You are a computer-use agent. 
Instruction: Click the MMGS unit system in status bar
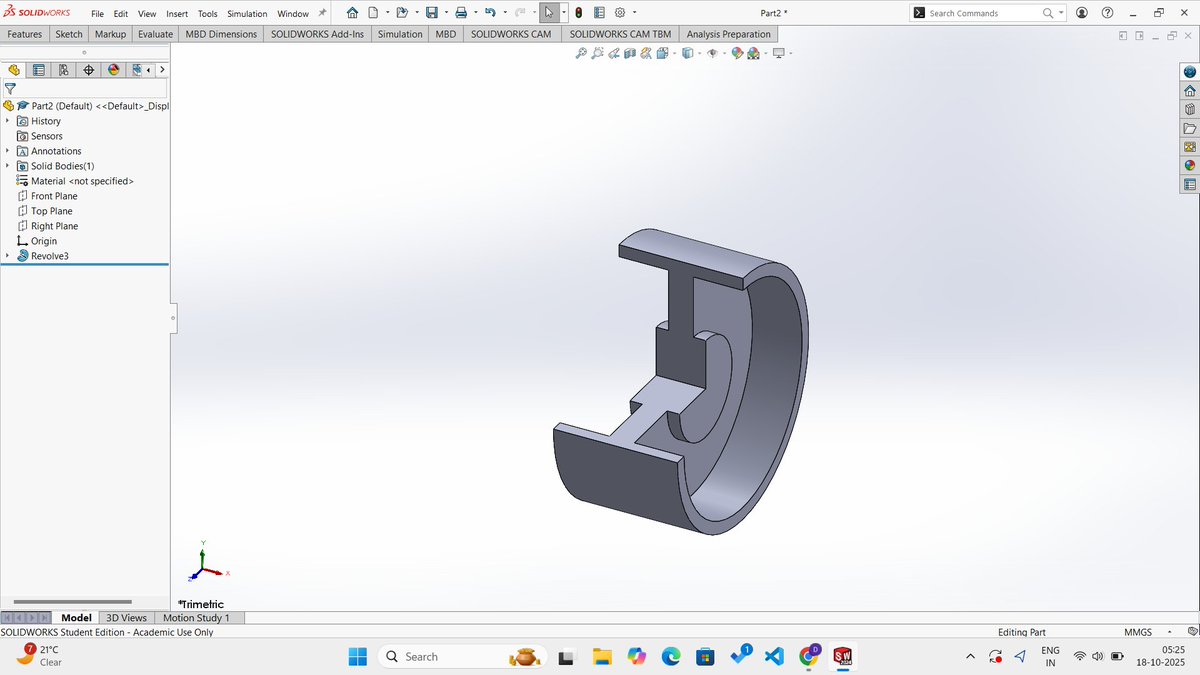click(1138, 632)
